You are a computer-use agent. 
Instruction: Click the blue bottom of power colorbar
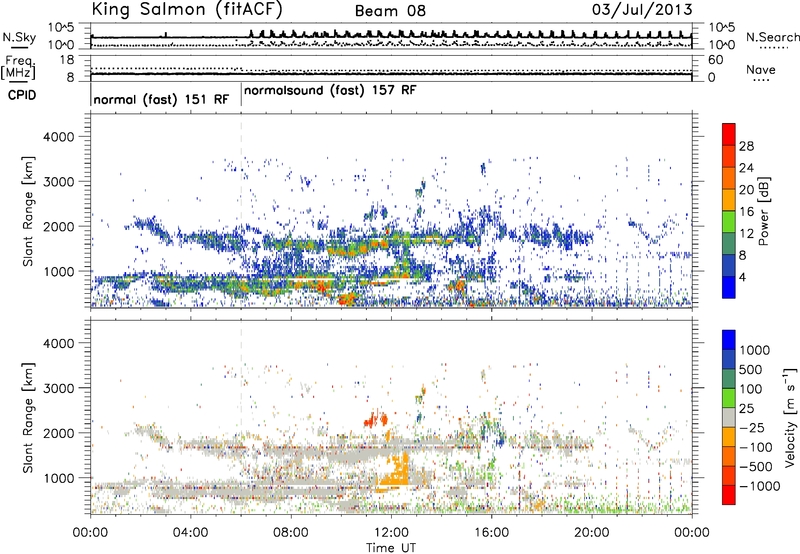729,287
